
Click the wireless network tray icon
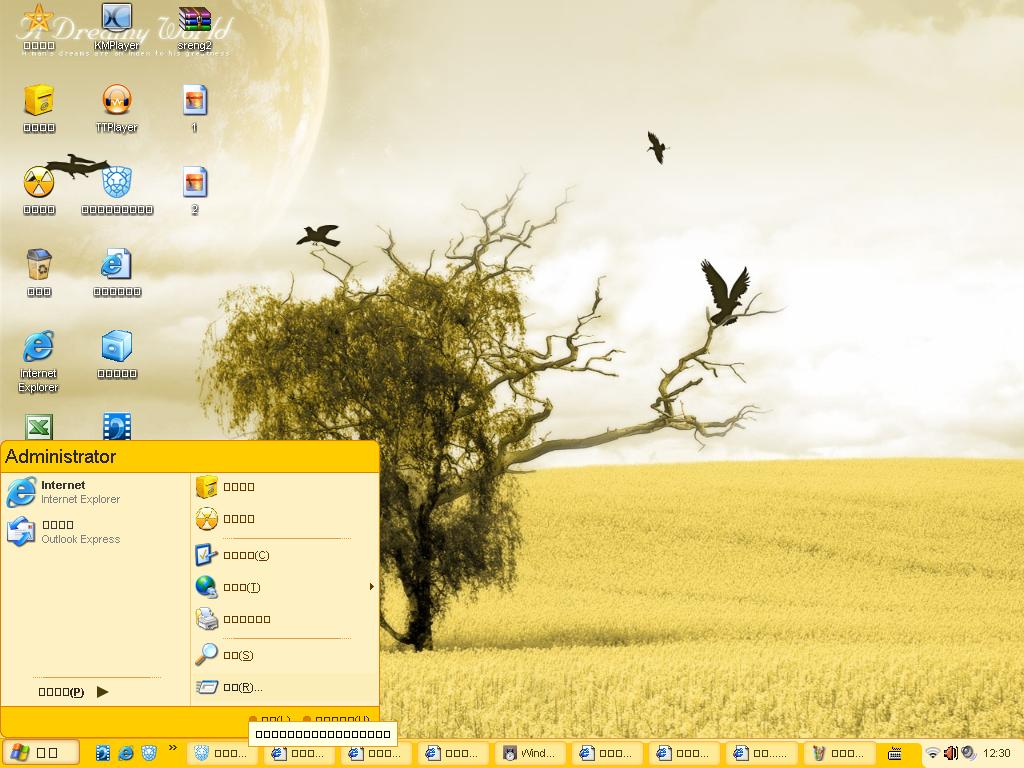click(x=932, y=753)
